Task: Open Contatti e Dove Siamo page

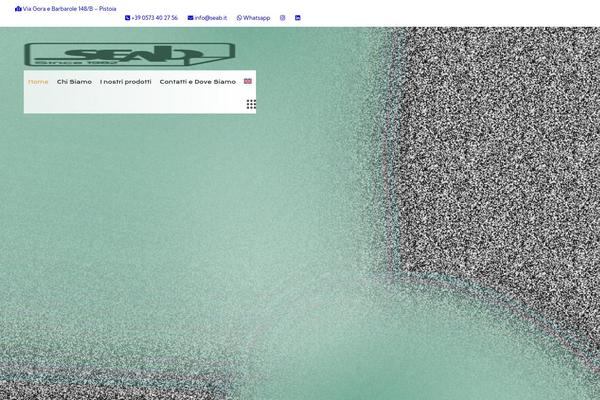Action: (197, 82)
